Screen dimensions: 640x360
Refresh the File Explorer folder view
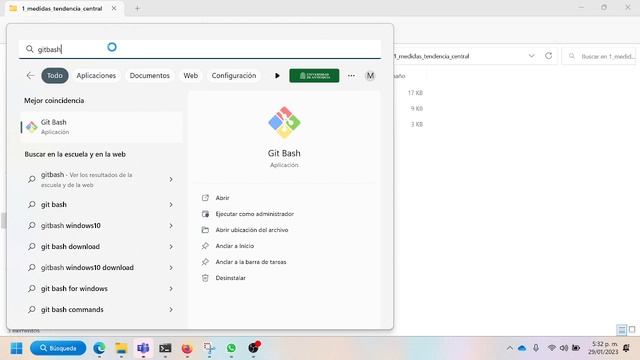(x=549, y=56)
